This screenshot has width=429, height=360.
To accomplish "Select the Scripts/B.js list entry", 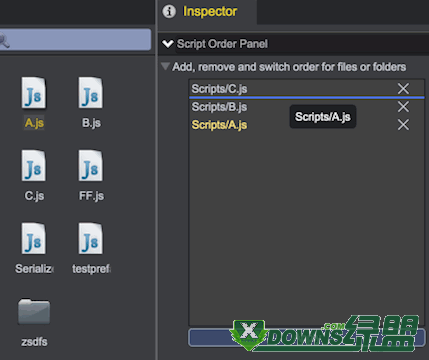I will click(306, 107).
